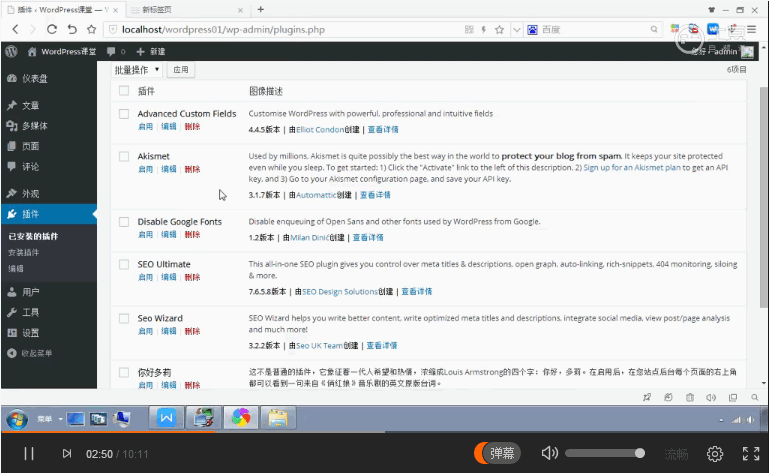Delete Akismet via 删除 link
Viewport: 769px width, 473px height.
point(192,169)
